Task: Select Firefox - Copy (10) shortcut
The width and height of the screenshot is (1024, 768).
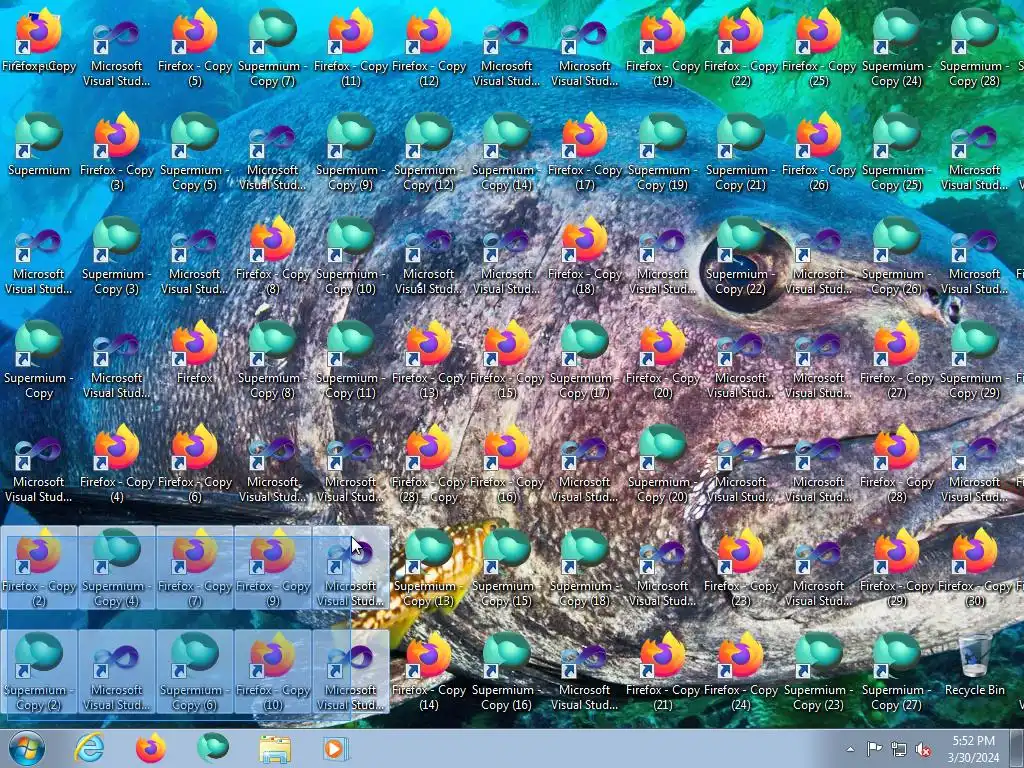Action: point(272,671)
